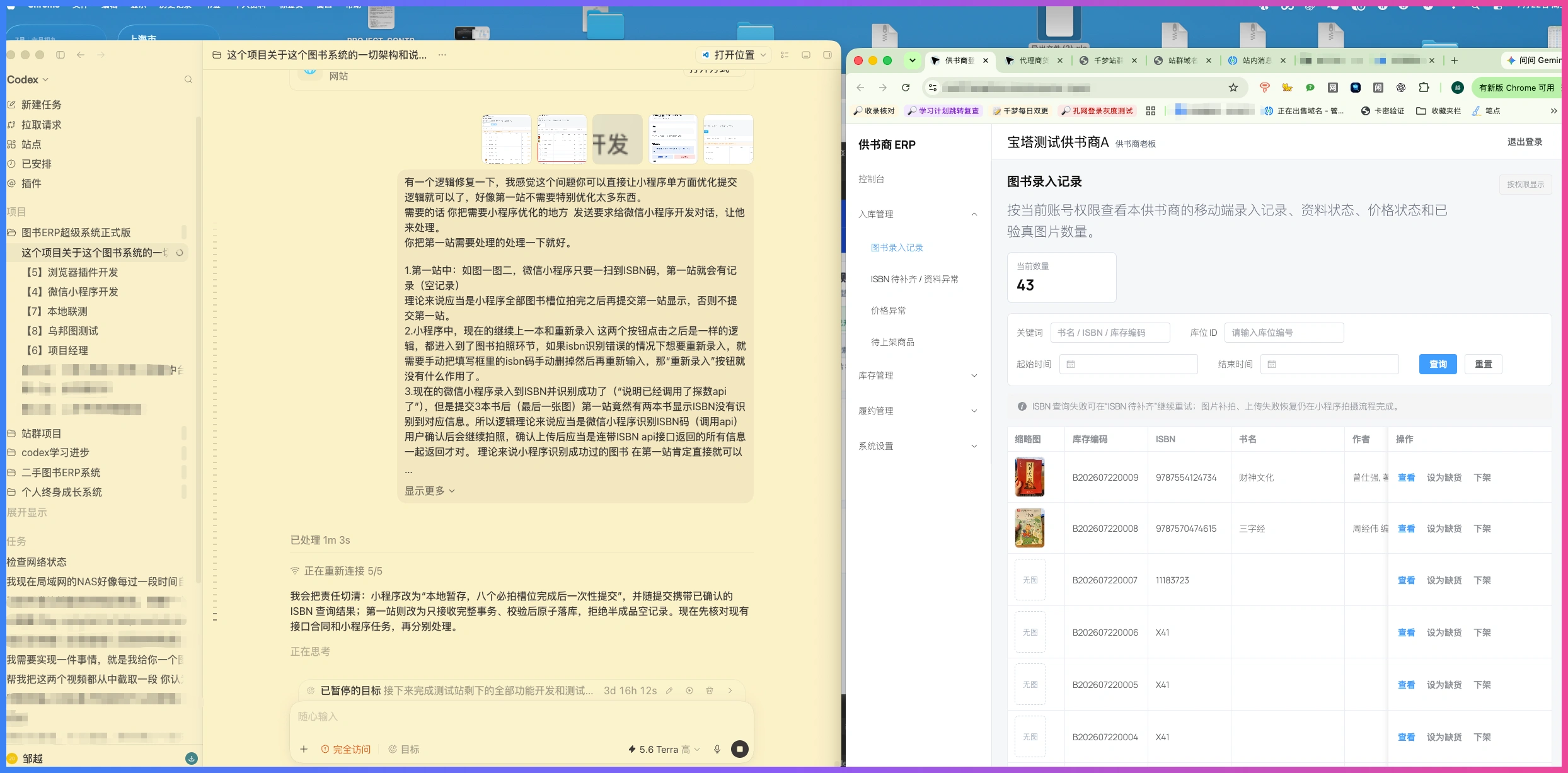Screen dimensions: 1568x773
Task: Add attachment with plus icon in Codex
Action: pos(304,749)
